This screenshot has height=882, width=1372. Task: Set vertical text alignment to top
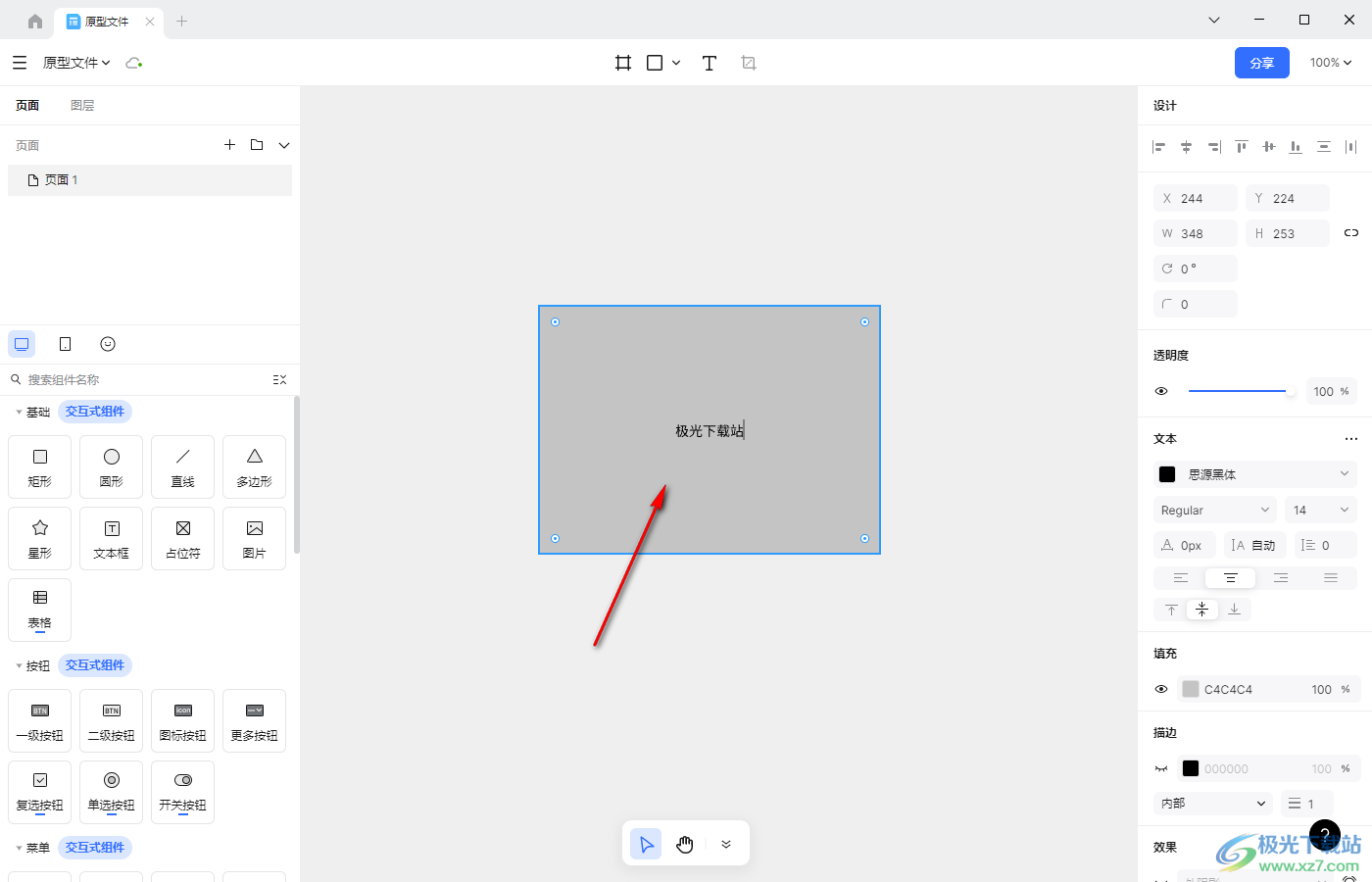1171,610
